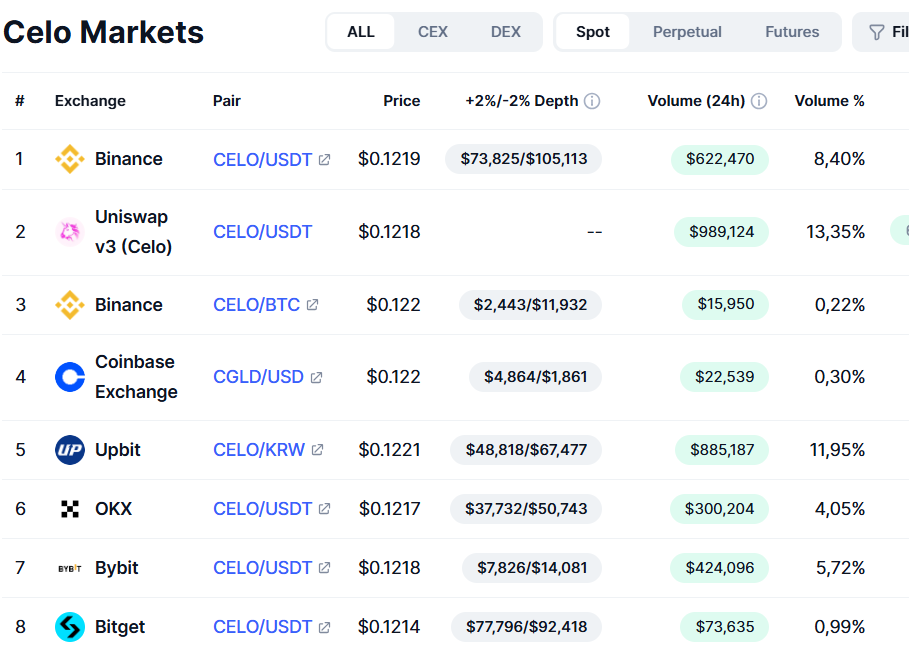The image size is (909, 652).
Task: Sort the table by Price column header
Action: pyautogui.click(x=401, y=101)
